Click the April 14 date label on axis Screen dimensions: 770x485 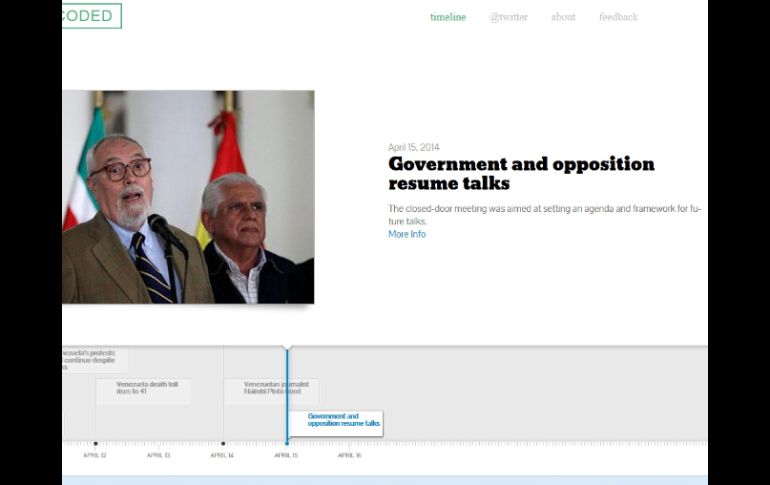pos(222,455)
